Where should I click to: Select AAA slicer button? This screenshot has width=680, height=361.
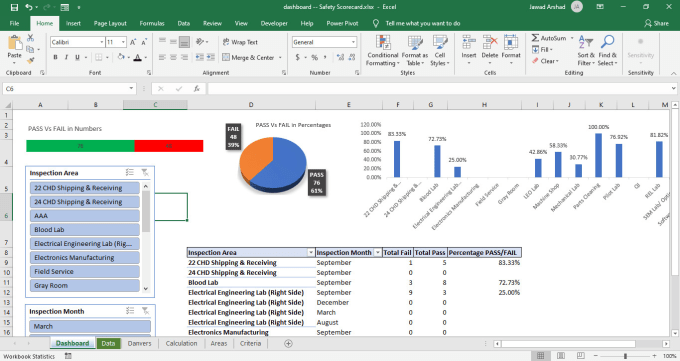click(x=85, y=216)
